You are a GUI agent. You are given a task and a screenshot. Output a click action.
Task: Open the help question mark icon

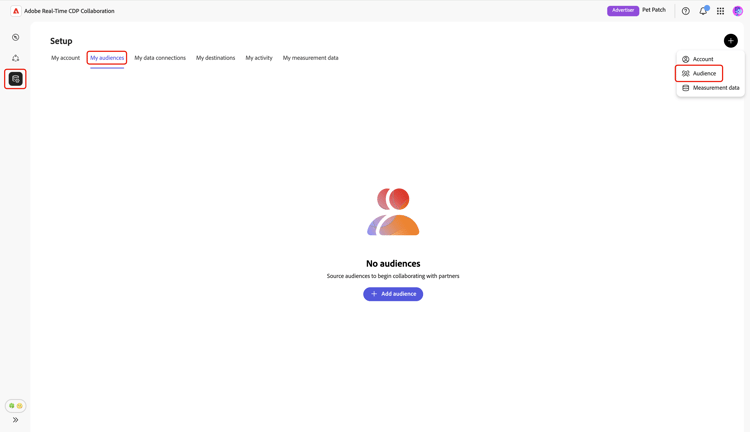(x=685, y=11)
